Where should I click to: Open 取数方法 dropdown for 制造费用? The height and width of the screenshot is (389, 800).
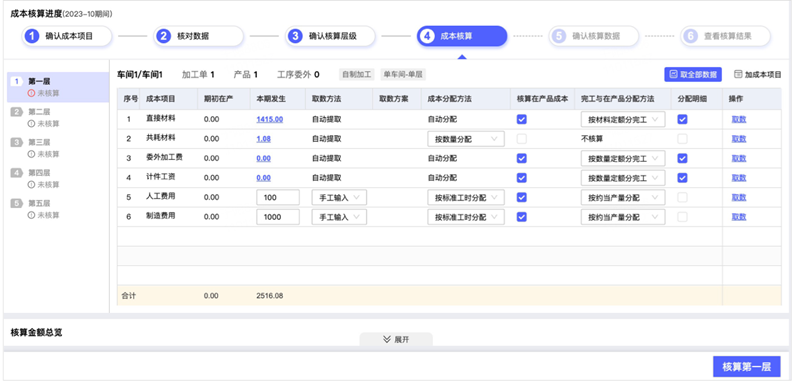pos(339,217)
